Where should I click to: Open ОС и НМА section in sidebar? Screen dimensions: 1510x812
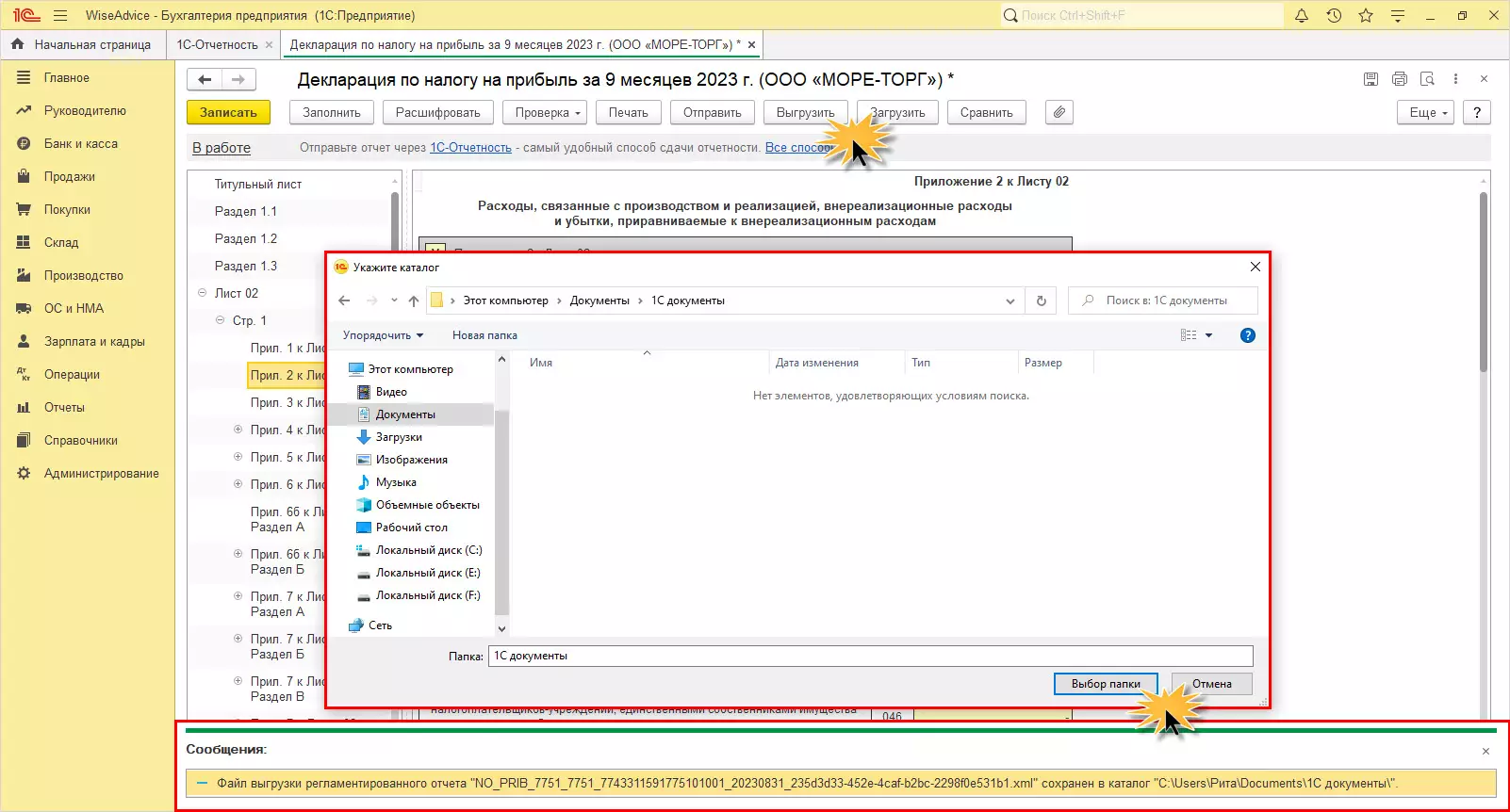[74, 309]
